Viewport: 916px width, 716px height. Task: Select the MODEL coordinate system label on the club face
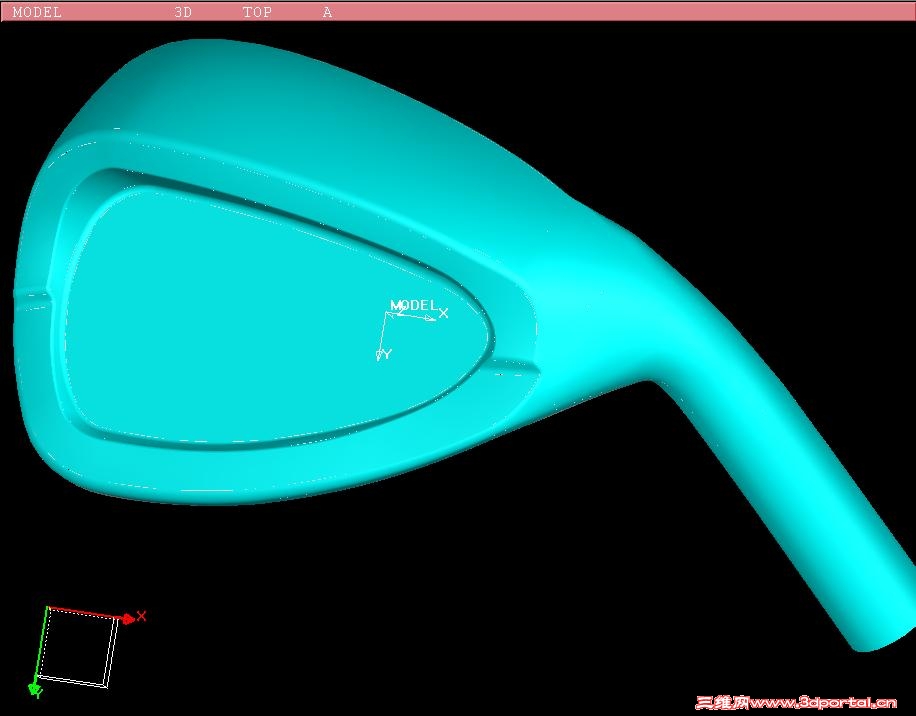point(413,305)
